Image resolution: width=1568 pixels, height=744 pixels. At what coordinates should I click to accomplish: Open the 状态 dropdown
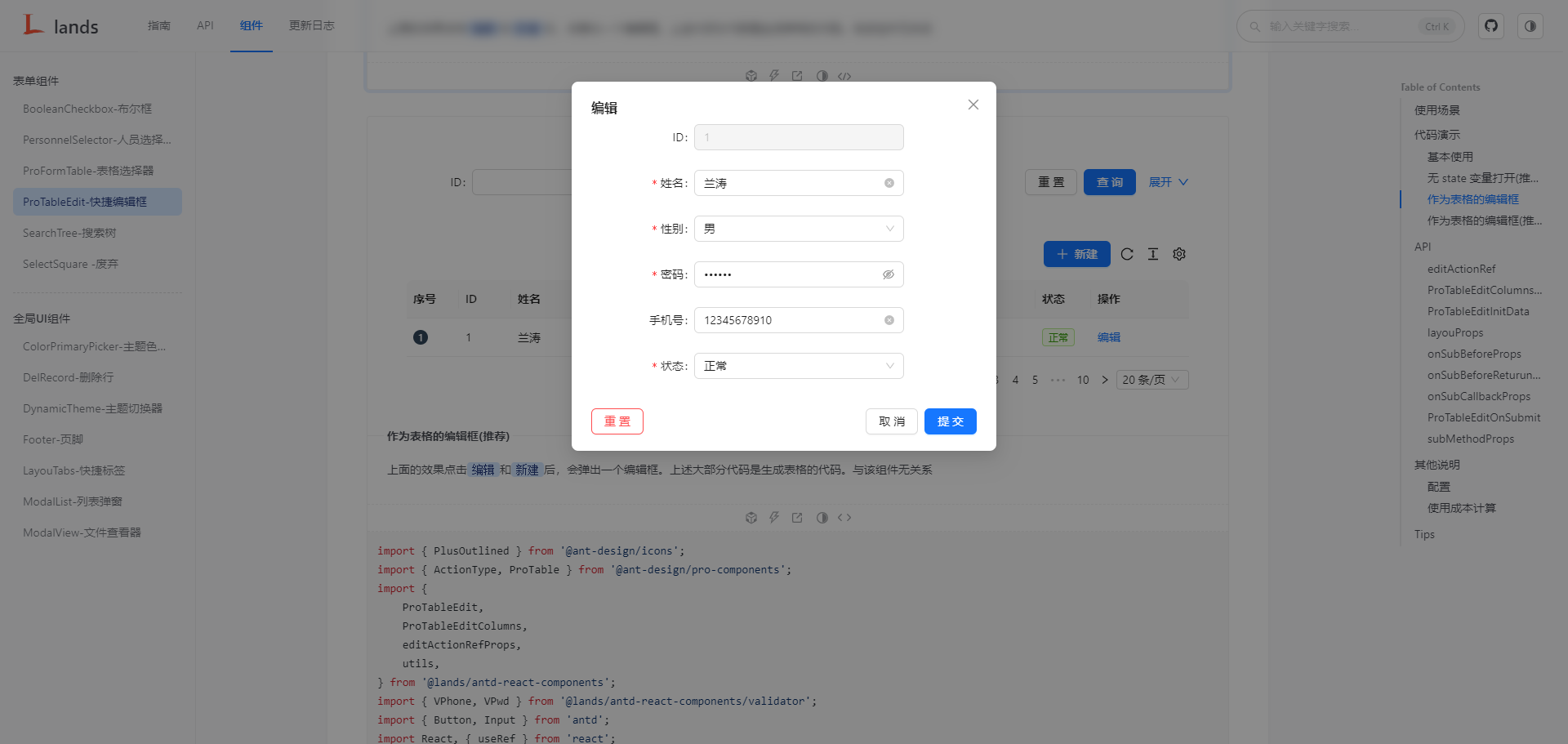[x=799, y=366]
